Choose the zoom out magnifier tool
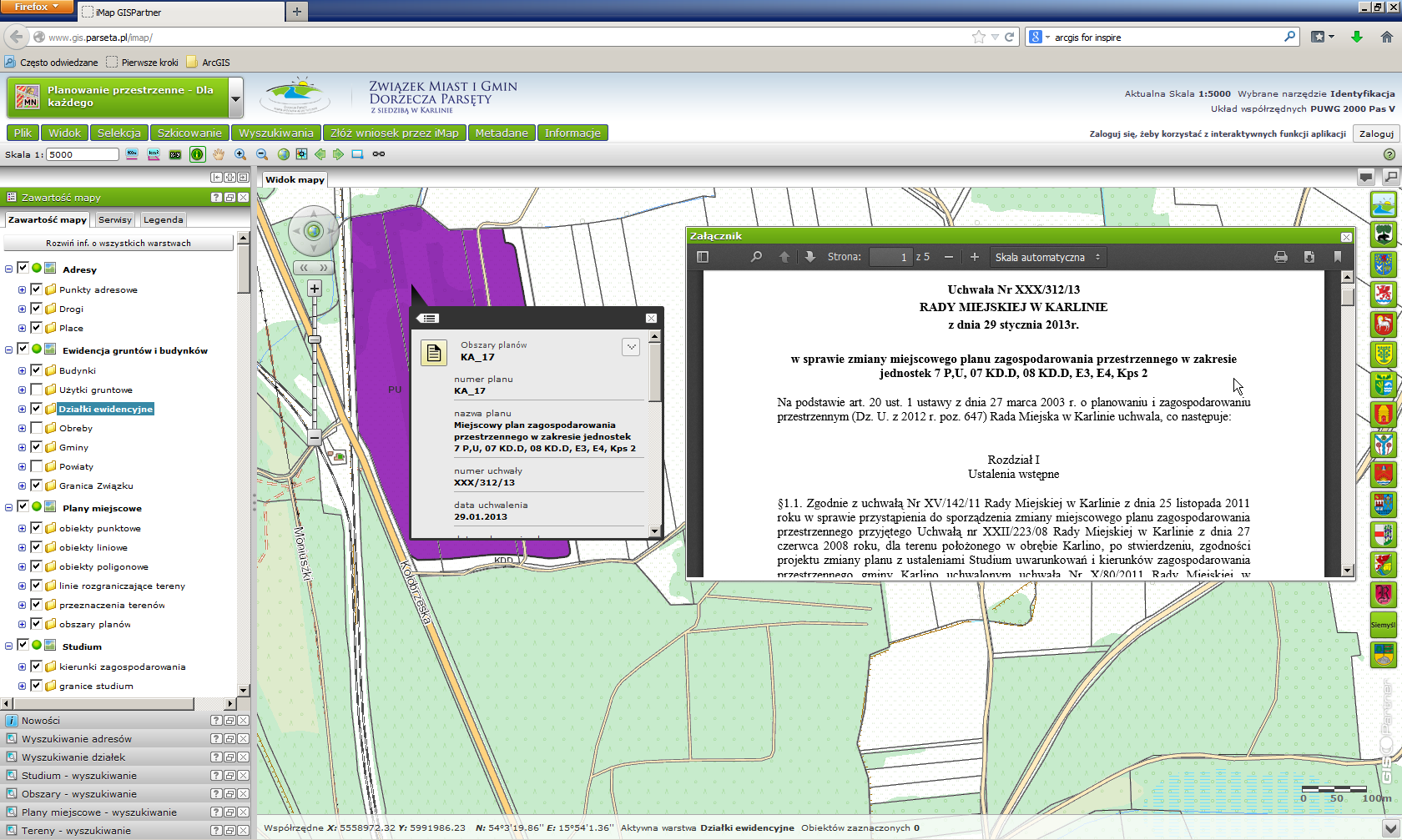 (x=262, y=154)
